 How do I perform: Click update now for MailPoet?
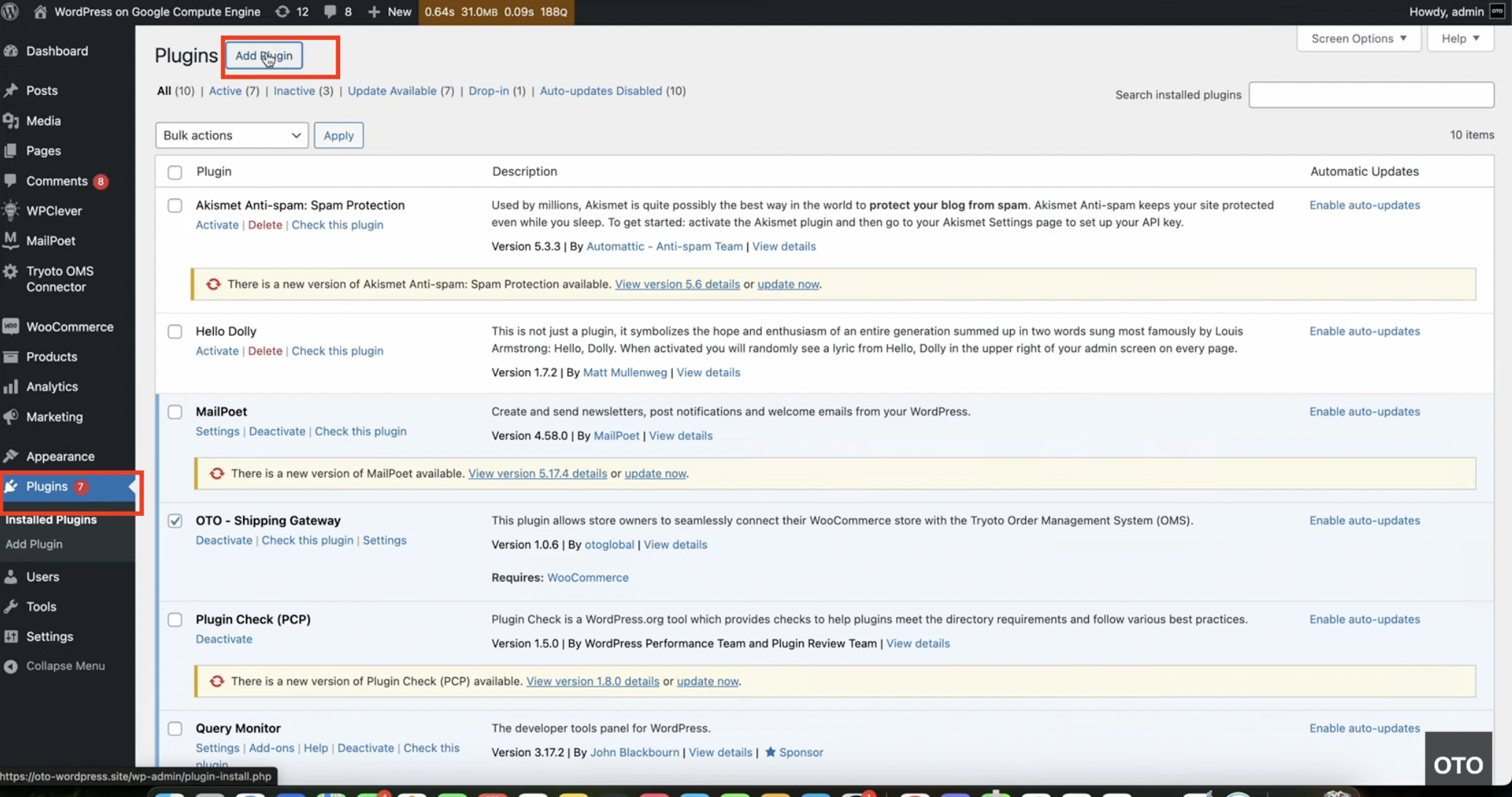pos(655,473)
